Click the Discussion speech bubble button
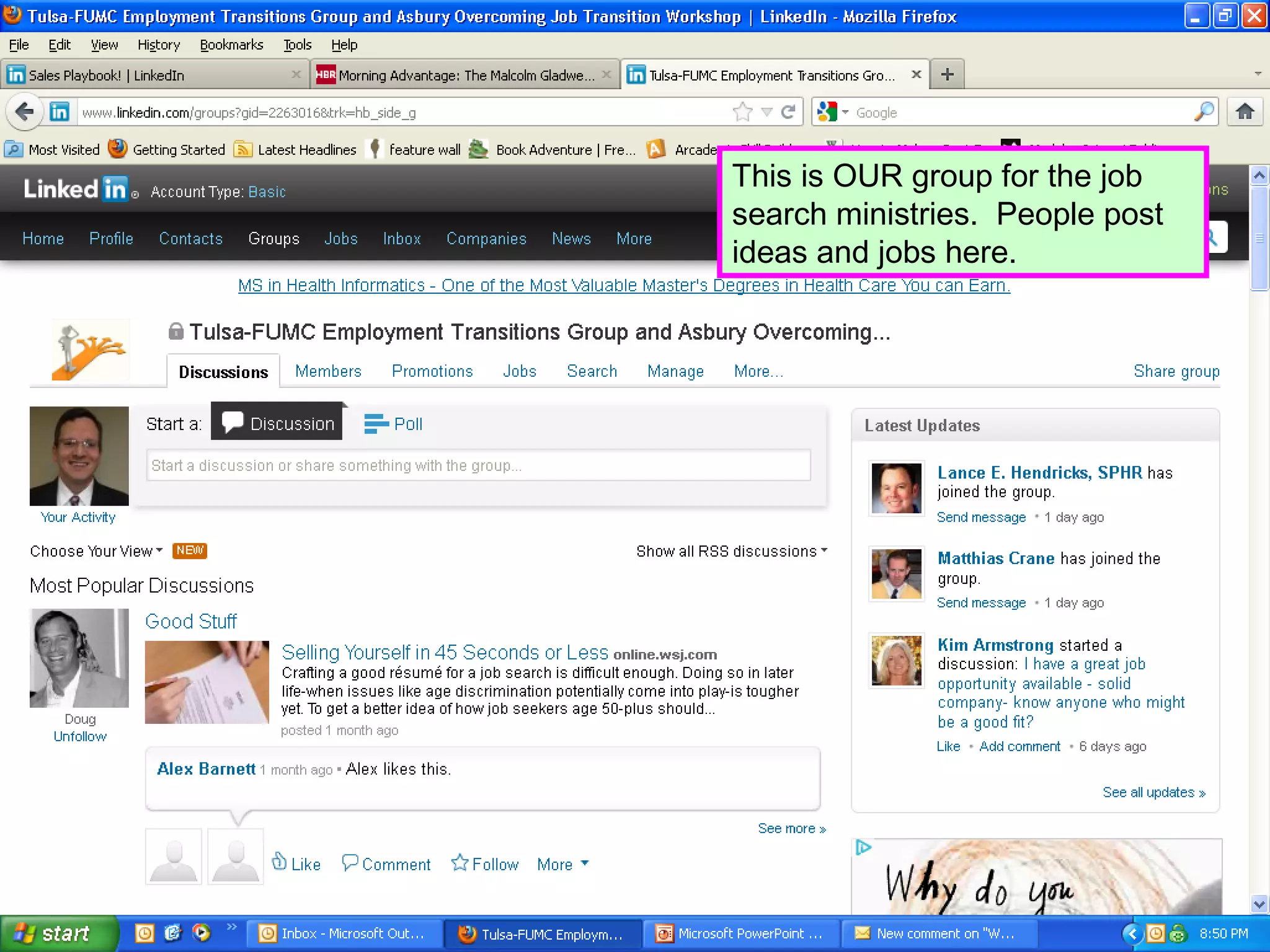The width and height of the screenshot is (1270, 952). click(x=277, y=422)
